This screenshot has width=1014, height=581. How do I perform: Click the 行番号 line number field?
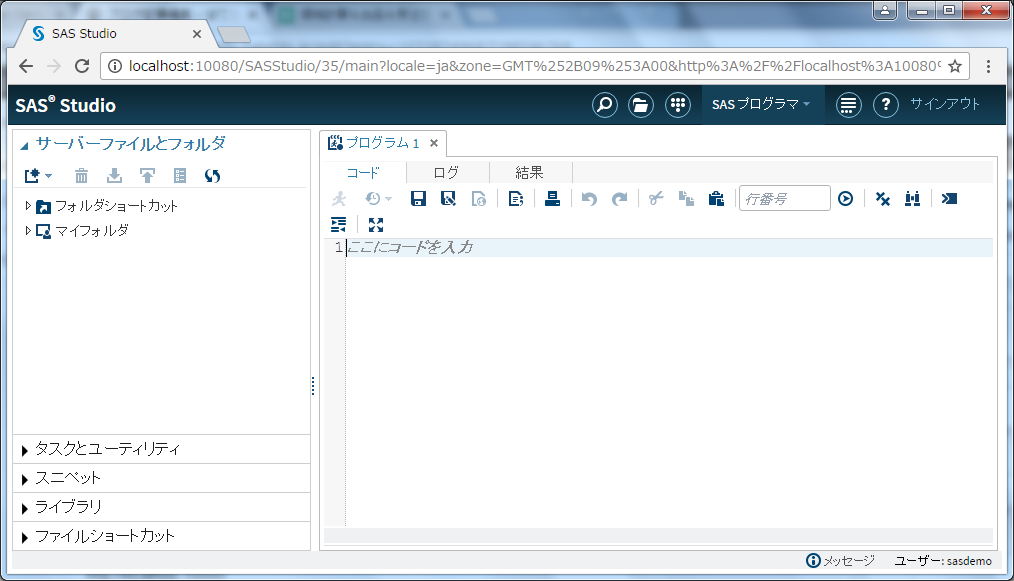pos(784,199)
